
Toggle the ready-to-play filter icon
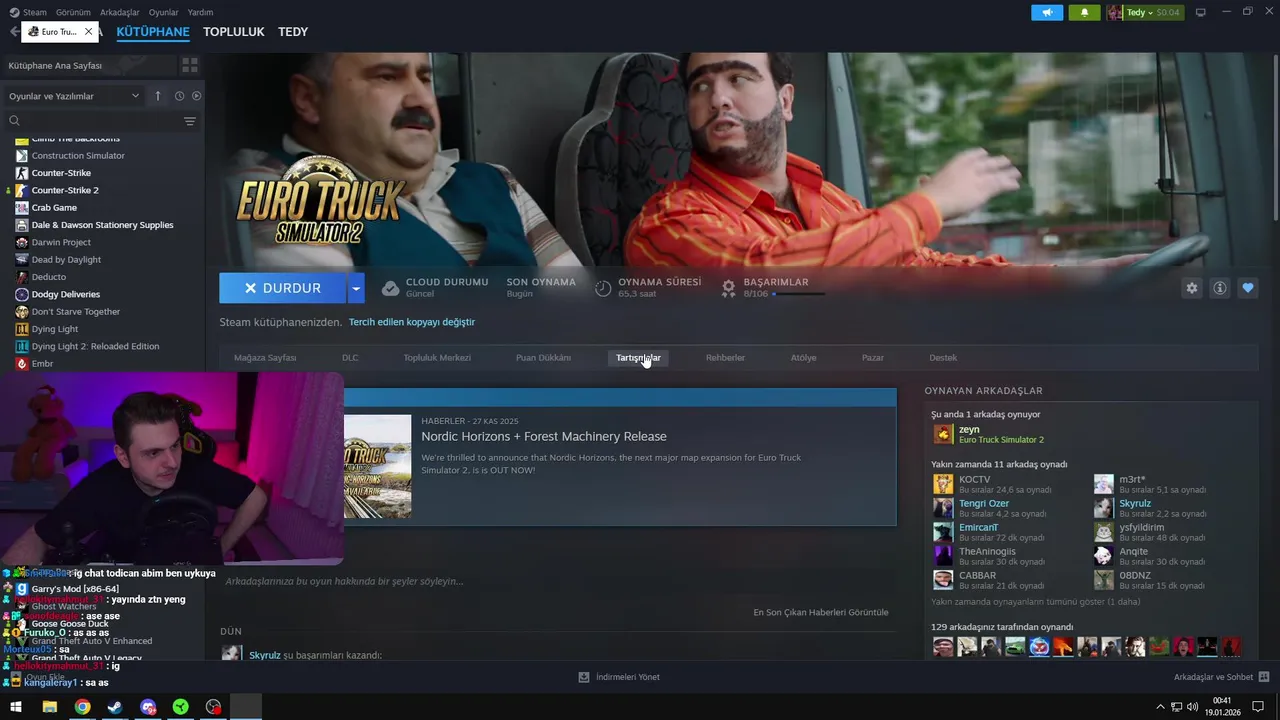tap(196, 96)
